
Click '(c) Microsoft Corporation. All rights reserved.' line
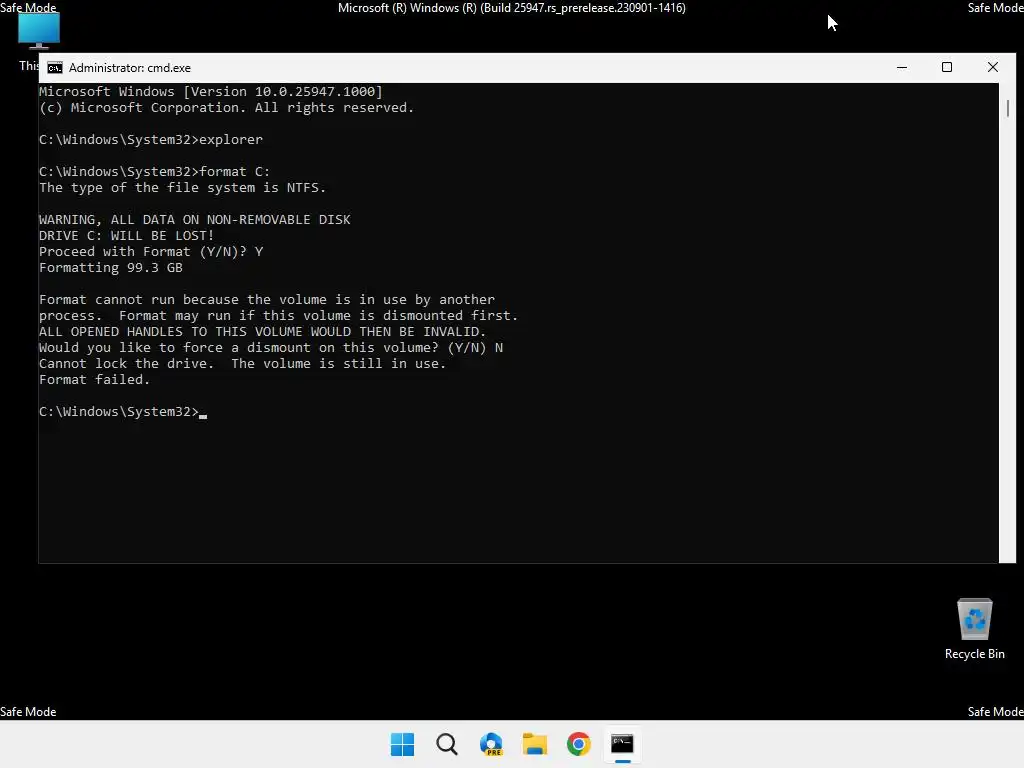(227, 108)
